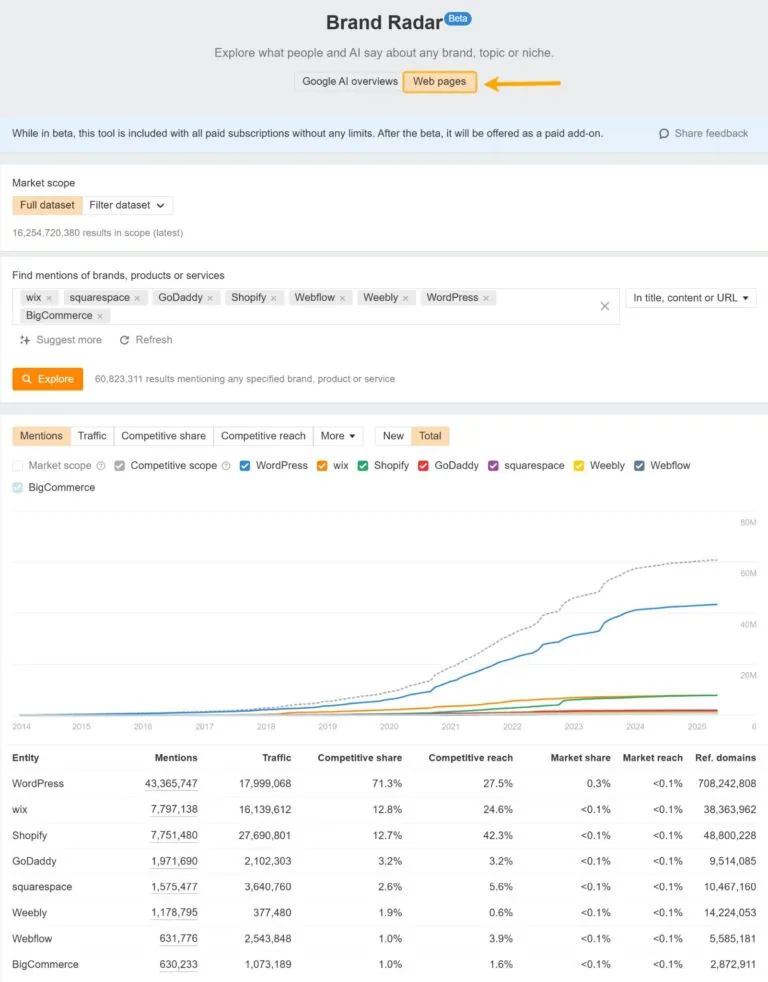Toggle the Market scope checkbox

pos(18,465)
